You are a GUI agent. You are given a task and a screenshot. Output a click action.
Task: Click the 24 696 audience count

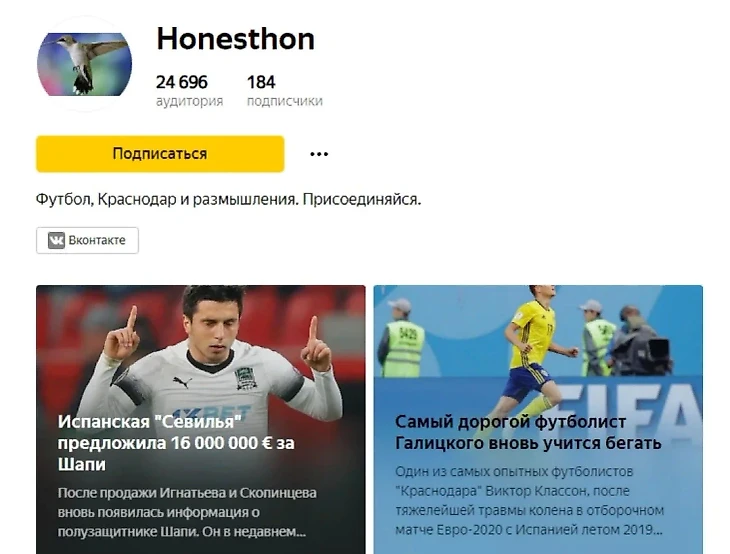point(182,82)
